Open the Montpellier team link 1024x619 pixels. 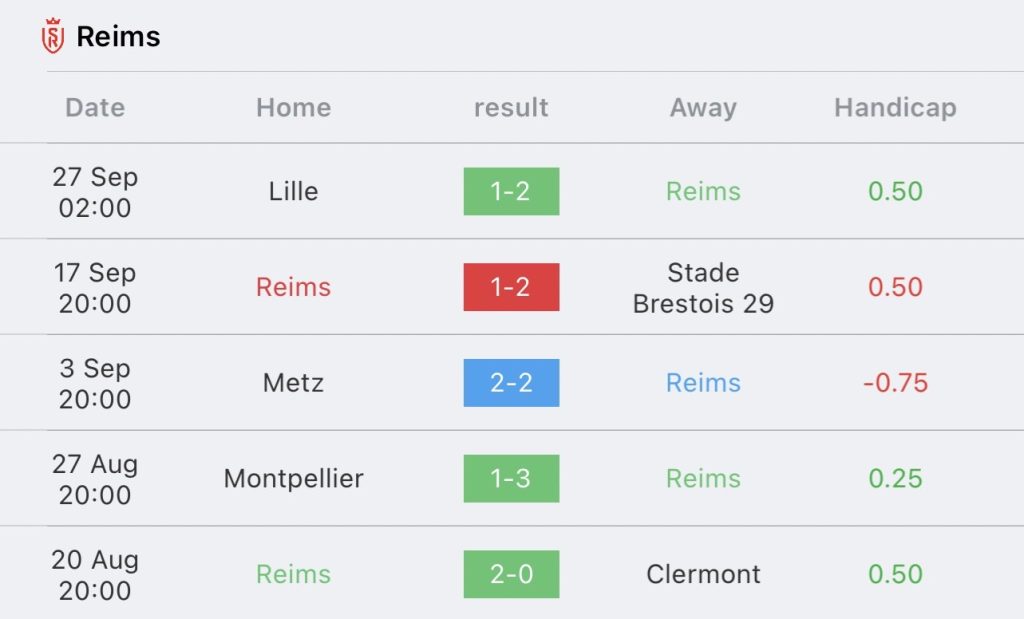point(293,478)
